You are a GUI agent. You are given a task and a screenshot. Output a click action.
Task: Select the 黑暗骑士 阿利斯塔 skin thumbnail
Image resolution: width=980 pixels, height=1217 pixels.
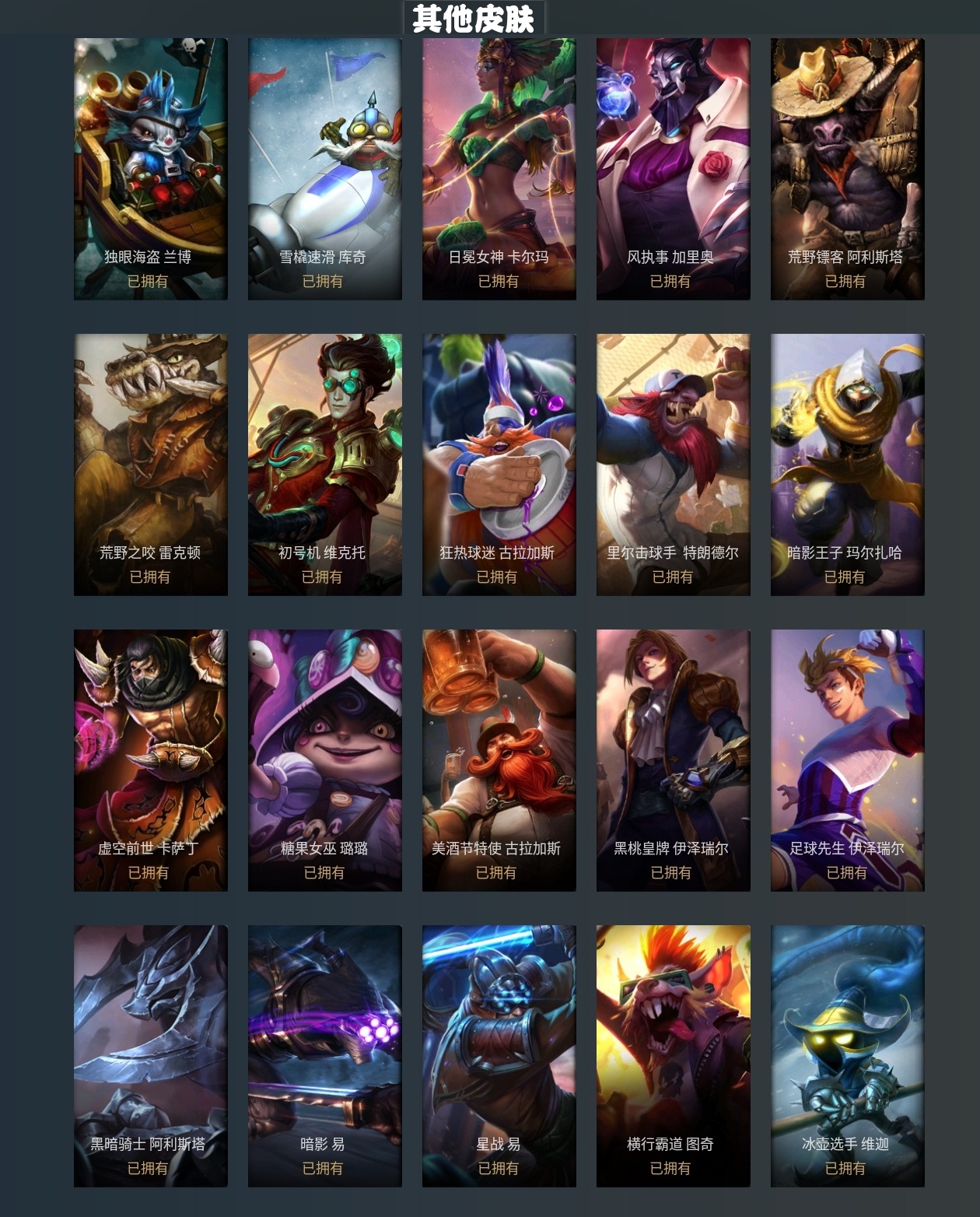click(151, 1056)
